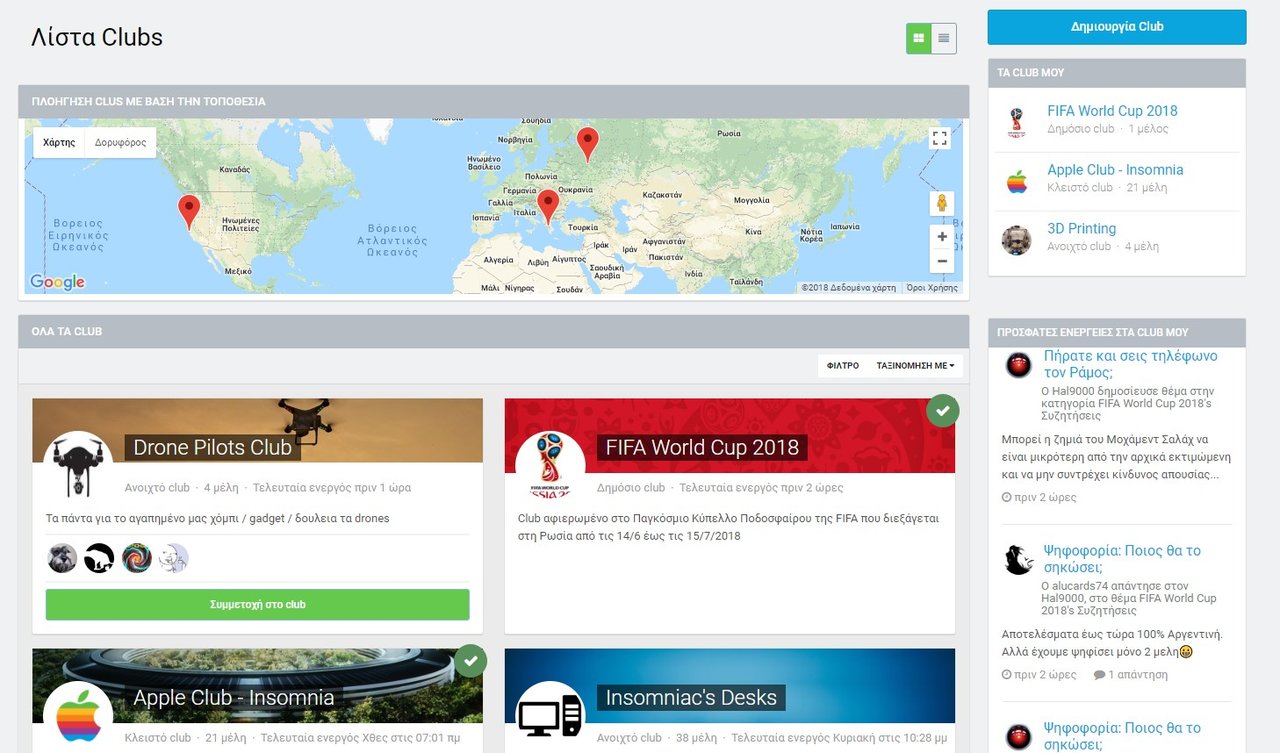
Task: Click Ανοιχτό club · 4 μέλη sidebar text
Action: coord(1103,246)
